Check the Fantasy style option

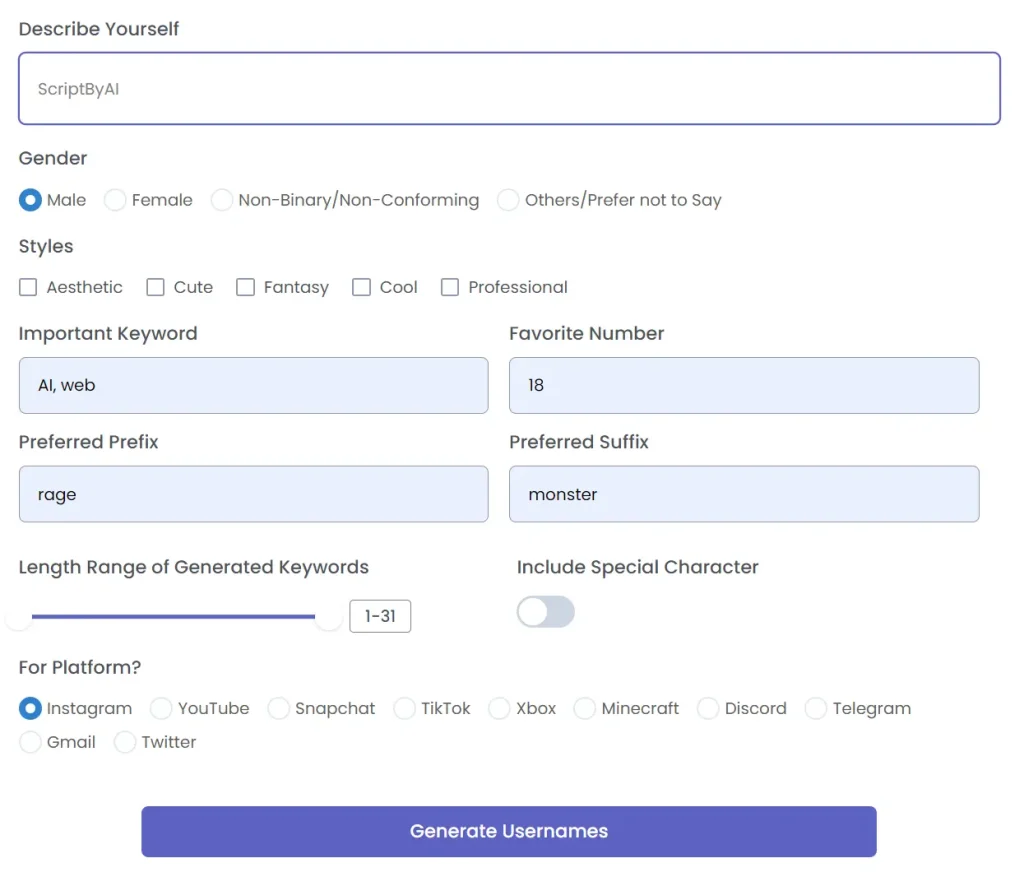pos(246,287)
